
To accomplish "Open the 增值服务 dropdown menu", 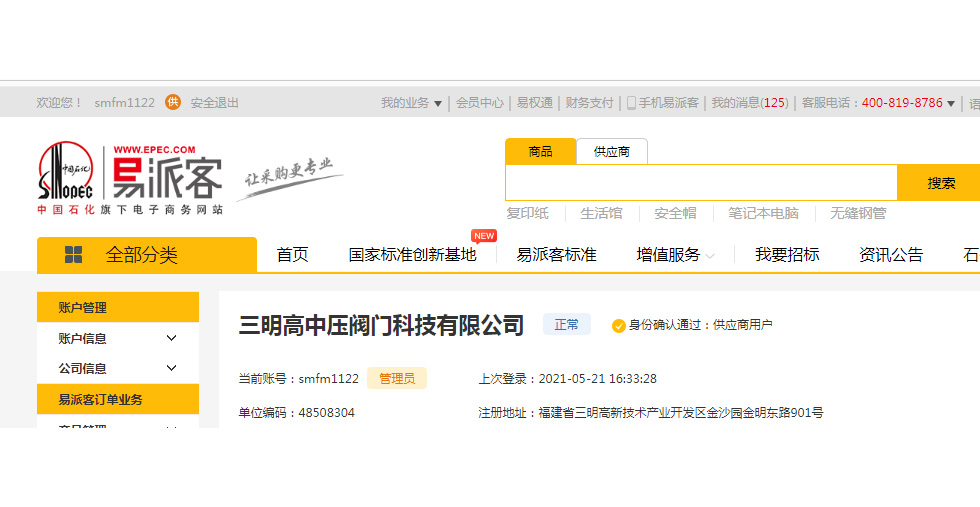I will click(675, 254).
